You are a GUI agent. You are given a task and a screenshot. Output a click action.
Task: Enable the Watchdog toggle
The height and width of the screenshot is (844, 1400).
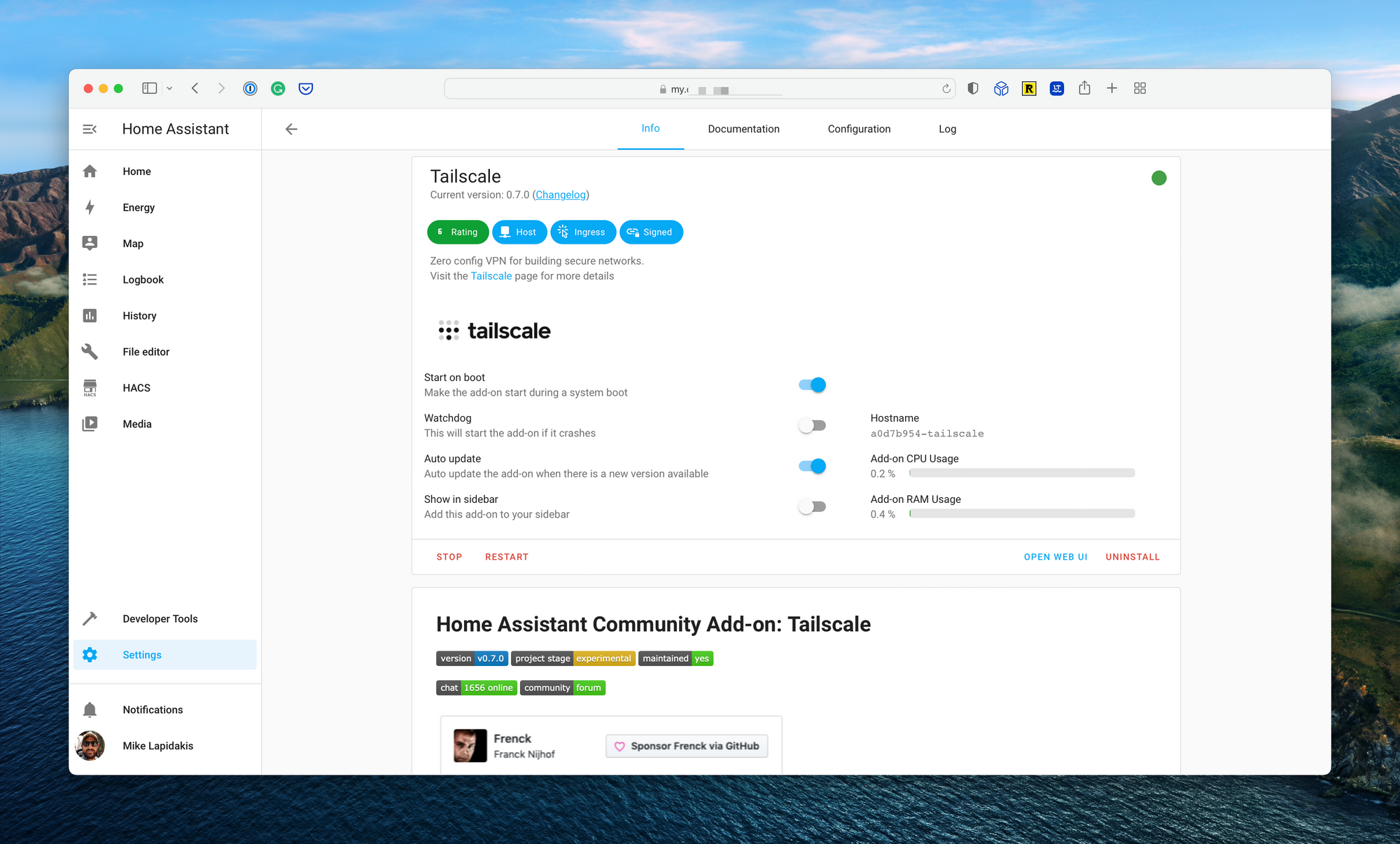point(812,426)
